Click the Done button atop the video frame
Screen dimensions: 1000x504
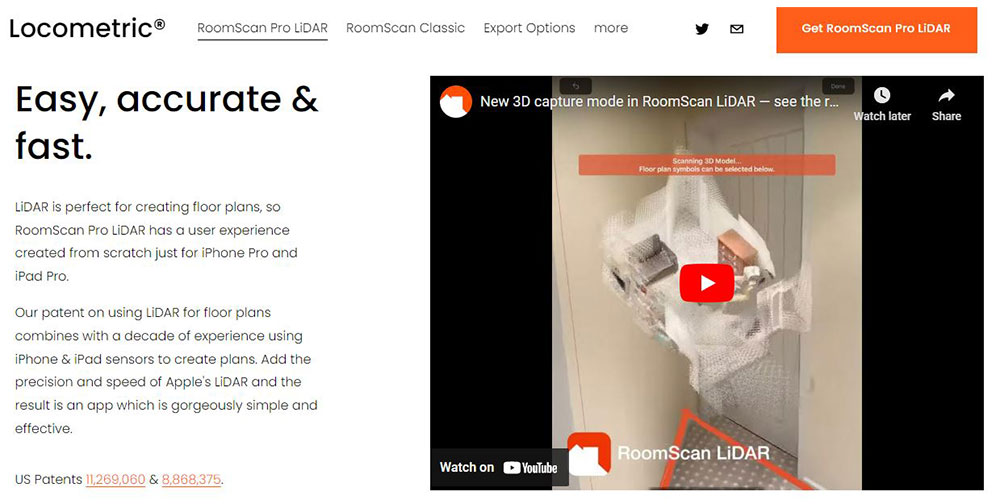coord(838,85)
